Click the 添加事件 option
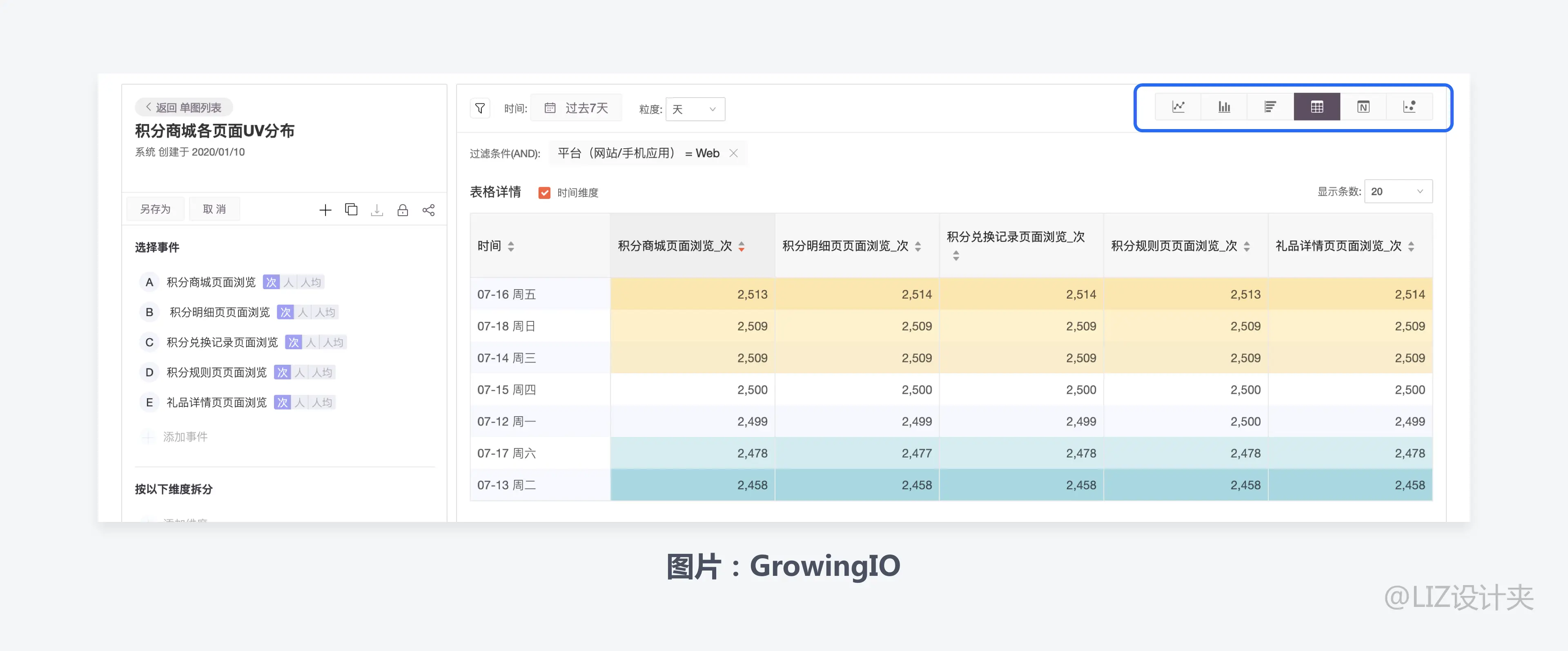Viewport: 1568px width, 651px height. point(186,437)
